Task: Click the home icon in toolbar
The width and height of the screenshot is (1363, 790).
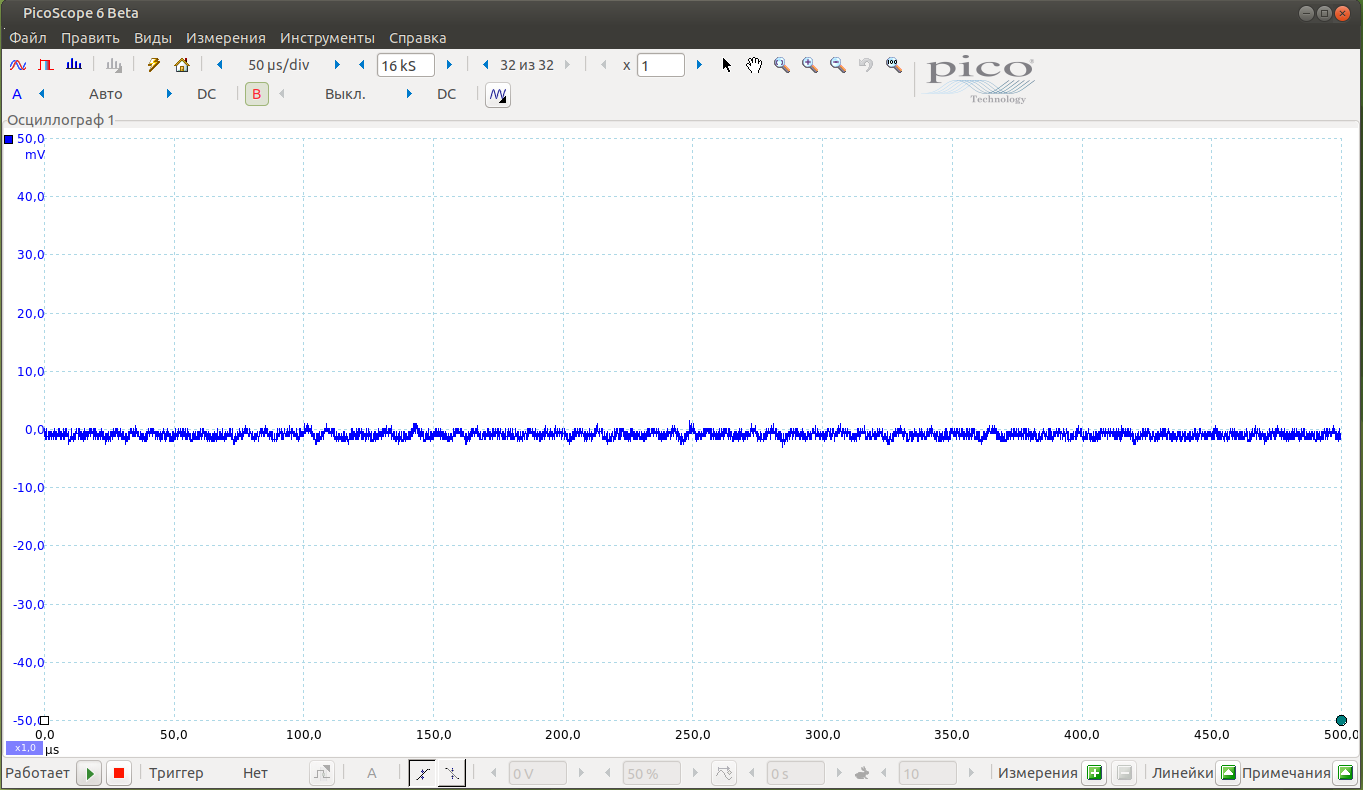Action: [181, 65]
